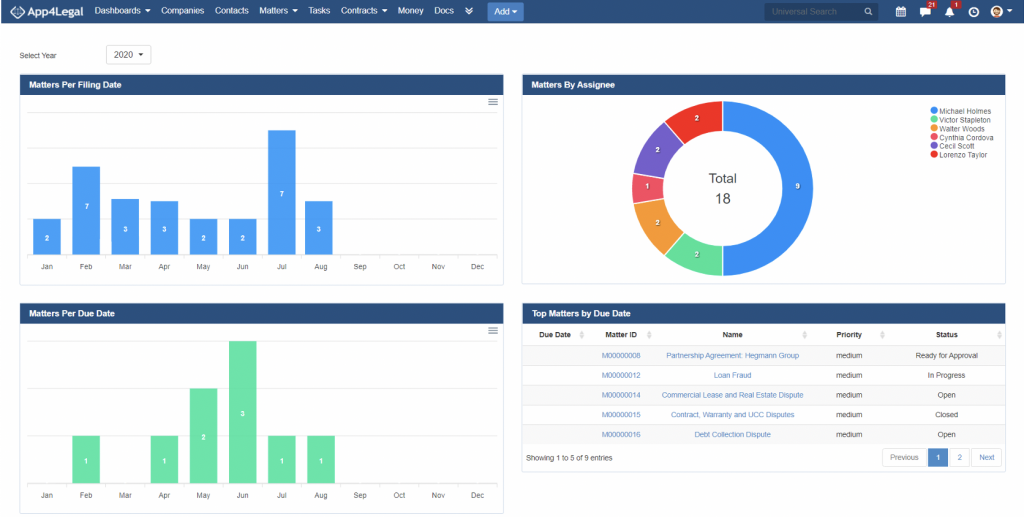1024x517 pixels.
Task: Click the user avatar profile icon
Action: click(998, 12)
